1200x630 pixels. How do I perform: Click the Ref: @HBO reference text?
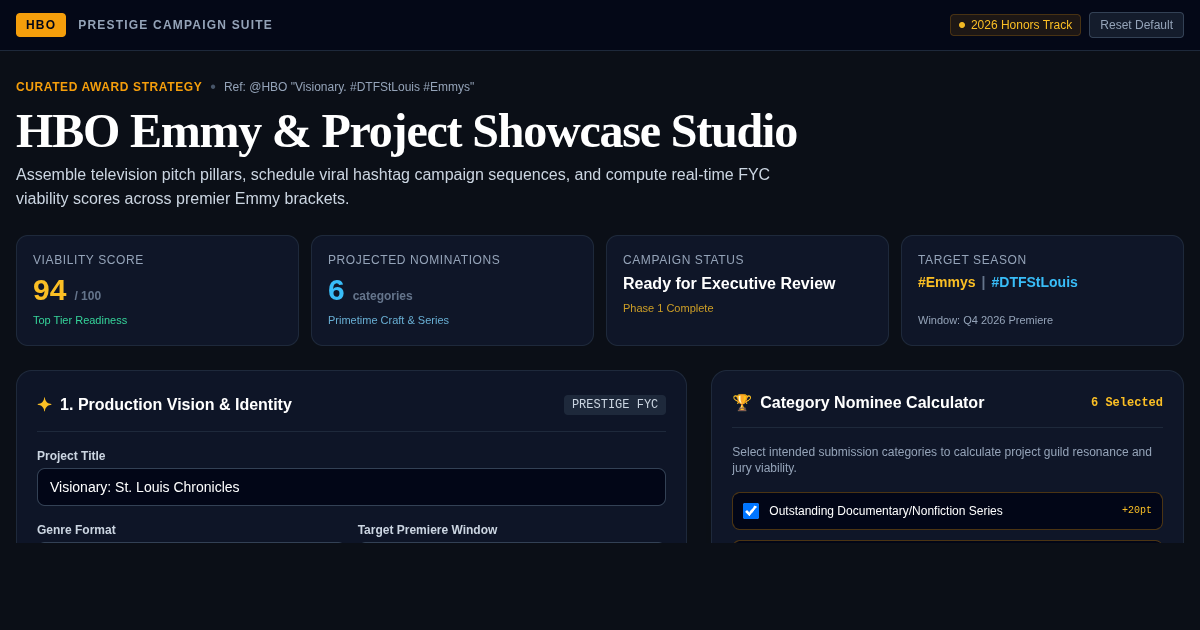349,87
